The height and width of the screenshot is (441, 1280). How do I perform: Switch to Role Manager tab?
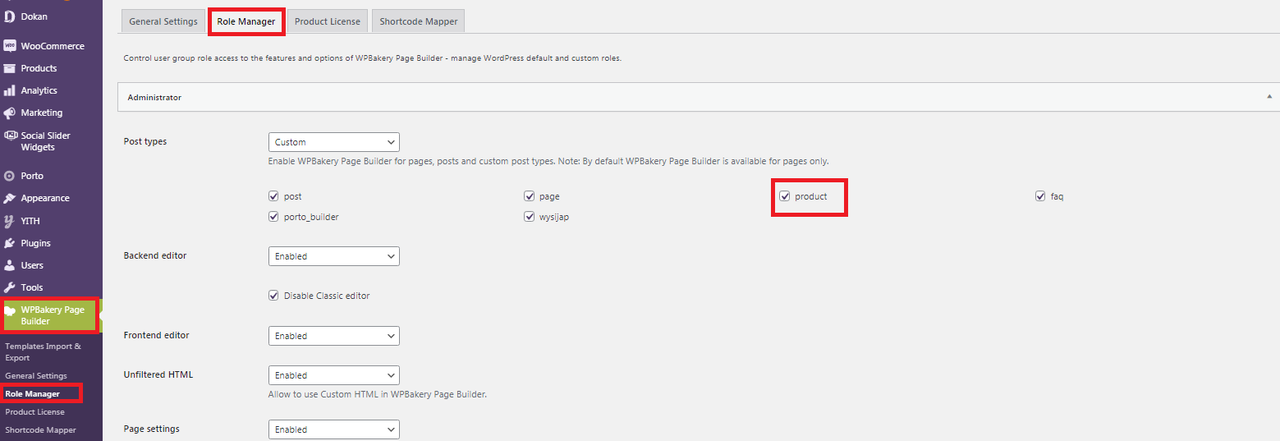click(x=246, y=21)
